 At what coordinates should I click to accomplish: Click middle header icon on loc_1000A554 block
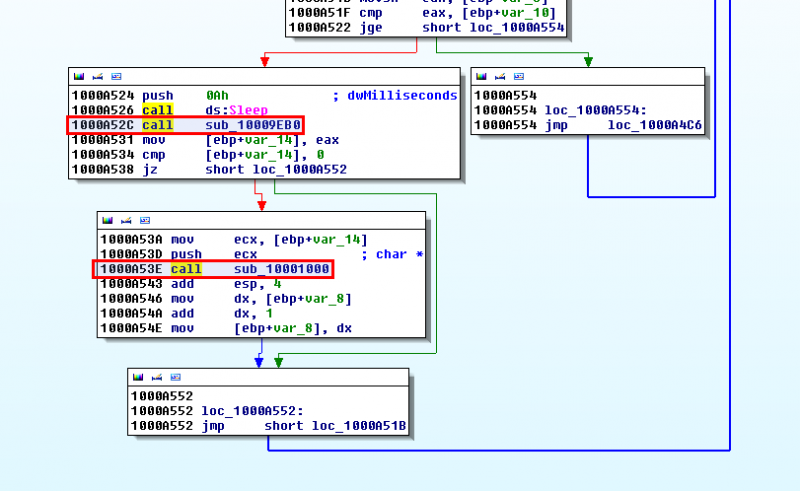coord(499,76)
